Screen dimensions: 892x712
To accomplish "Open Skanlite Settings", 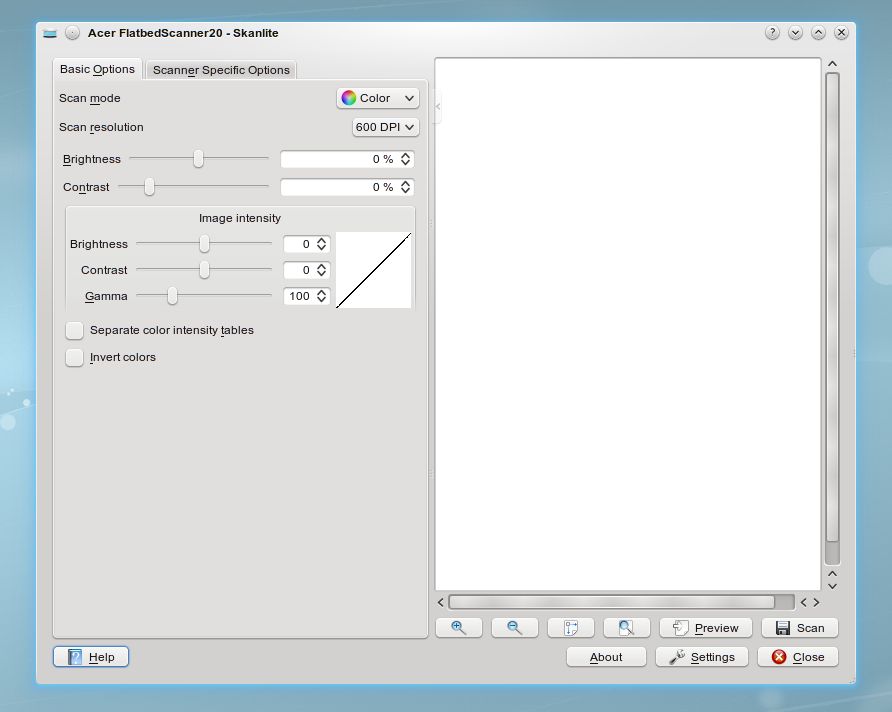I will coord(701,657).
